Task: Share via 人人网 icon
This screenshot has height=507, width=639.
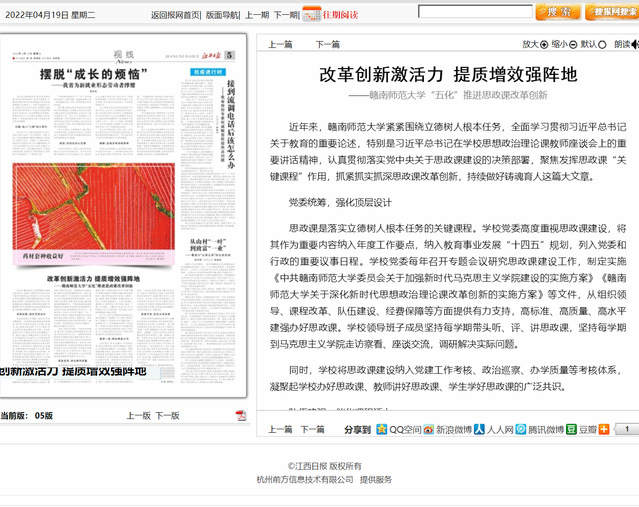Action: click(479, 429)
